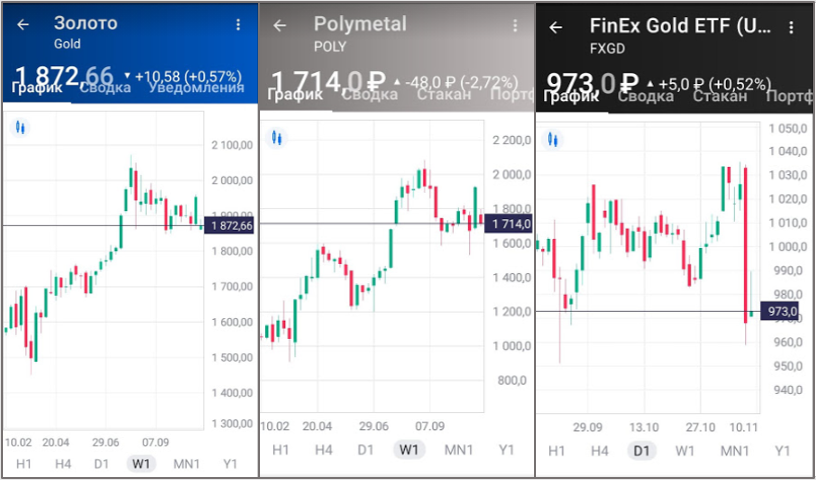
Task: Select the MN1 timeframe on the FXGD chart
Action: click(735, 451)
